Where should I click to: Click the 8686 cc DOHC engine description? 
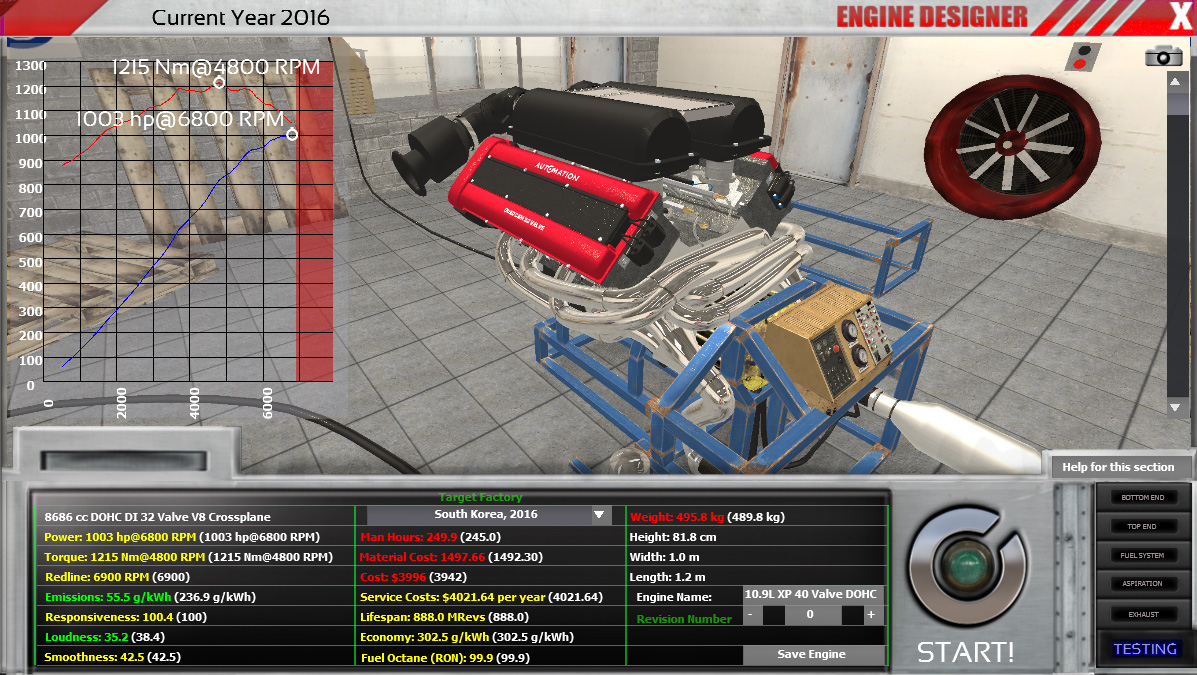157,517
